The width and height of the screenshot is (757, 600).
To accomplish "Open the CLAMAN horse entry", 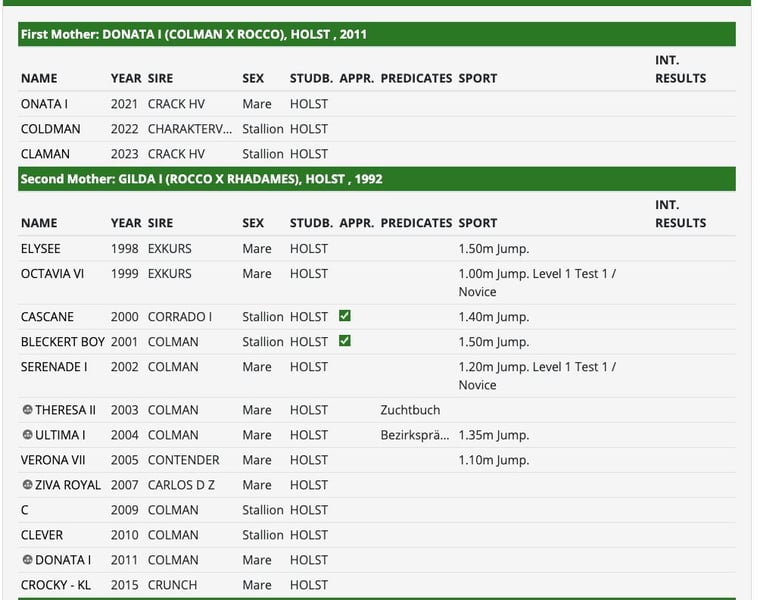I will pos(45,154).
